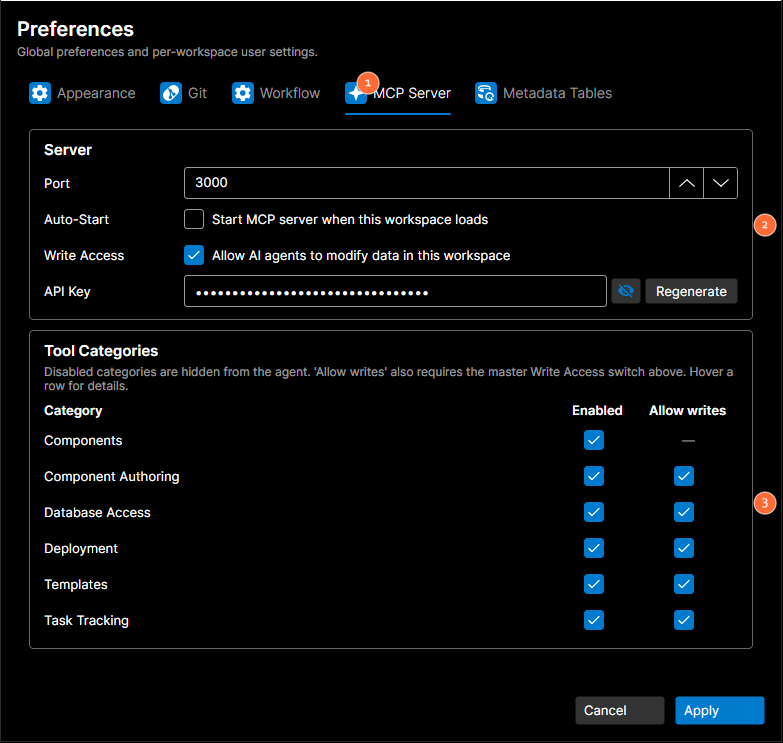Disable Write Access for AI agents

194,255
